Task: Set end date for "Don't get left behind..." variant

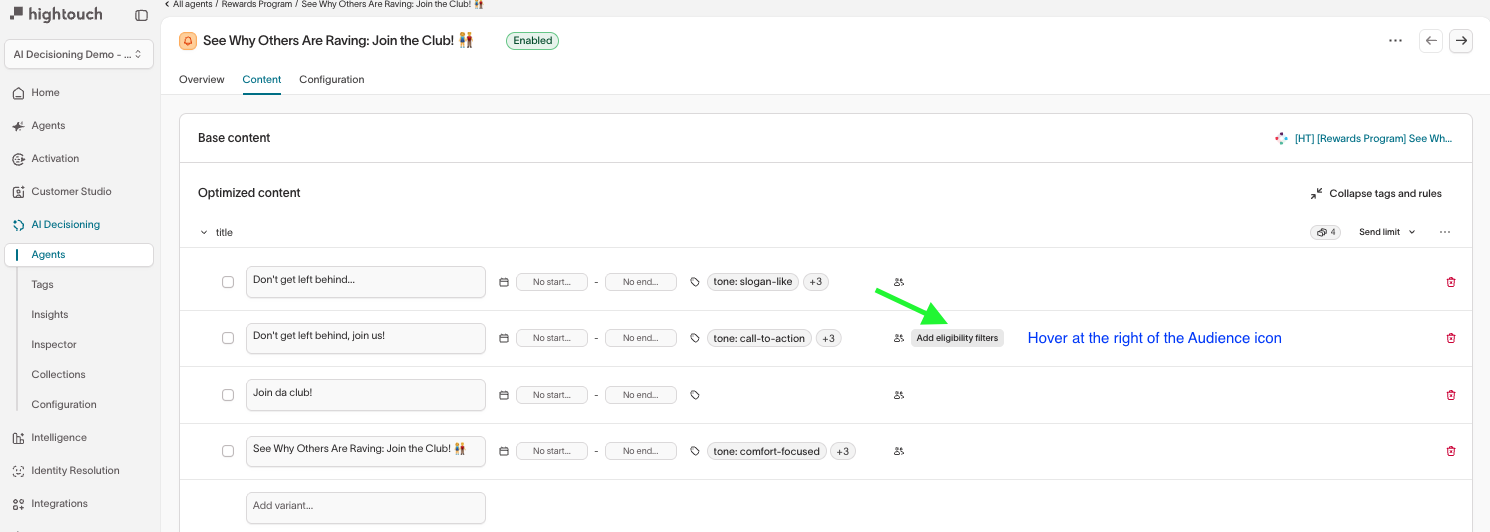Action: click(641, 282)
